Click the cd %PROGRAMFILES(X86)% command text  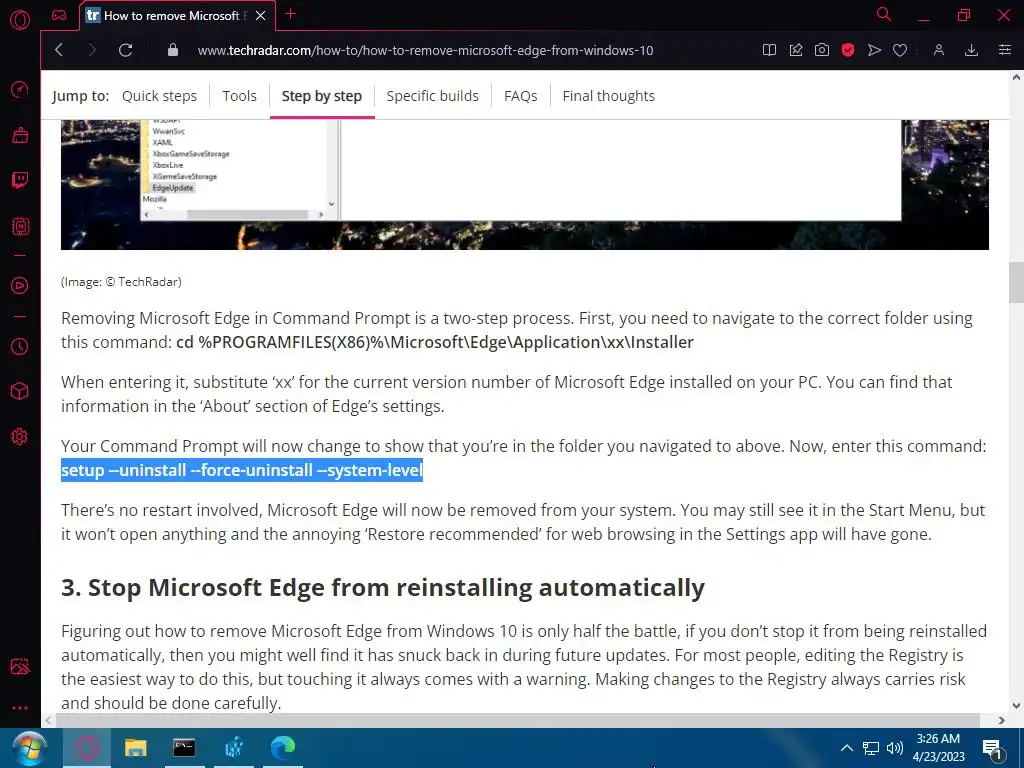pos(435,342)
